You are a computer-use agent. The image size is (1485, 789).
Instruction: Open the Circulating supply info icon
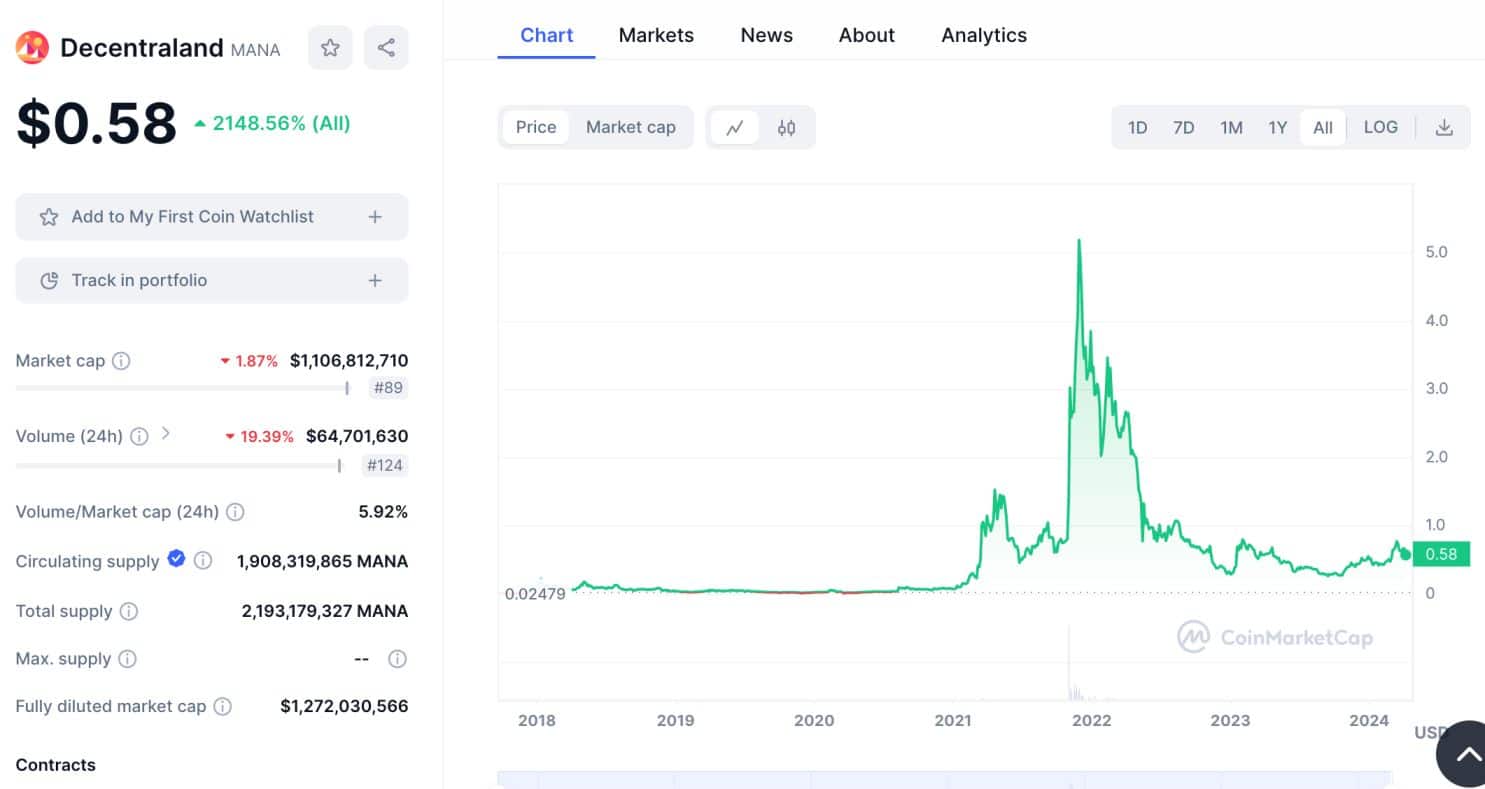[203, 561]
